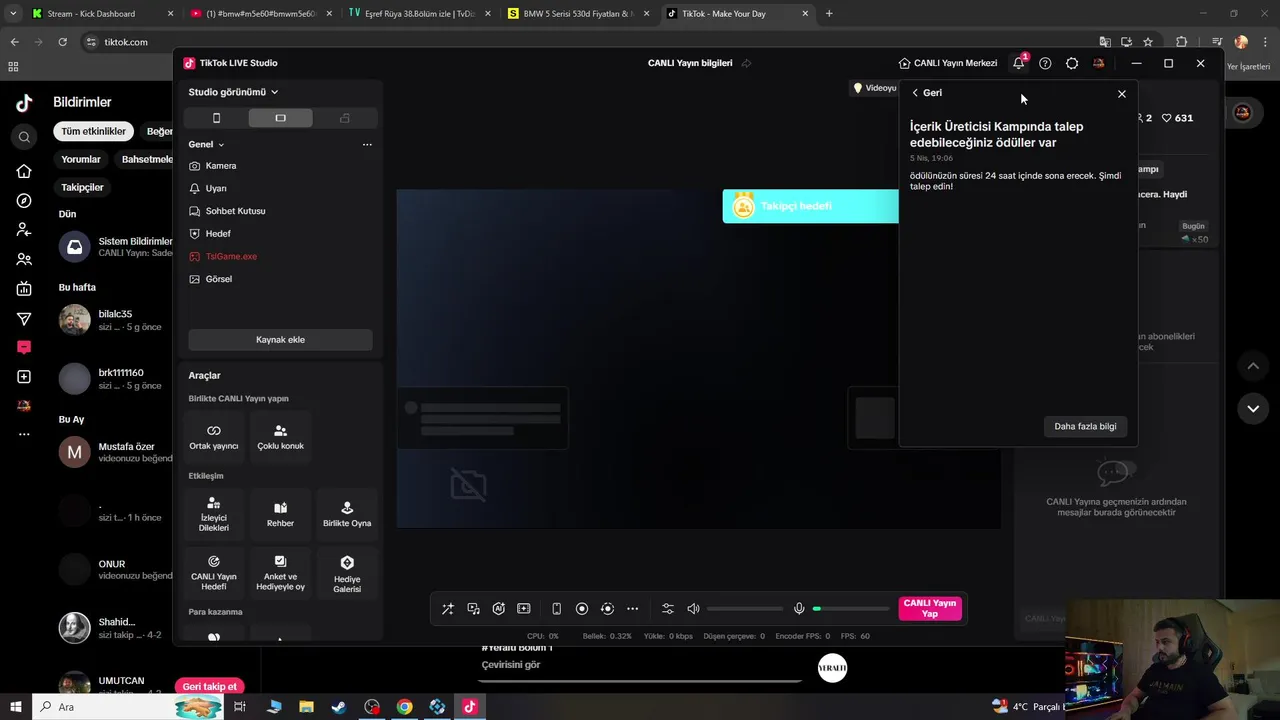Switch to the BMW 5 Serisi browser tab
The height and width of the screenshot is (720, 1280).
pyautogui.click(x=580, y=14)
